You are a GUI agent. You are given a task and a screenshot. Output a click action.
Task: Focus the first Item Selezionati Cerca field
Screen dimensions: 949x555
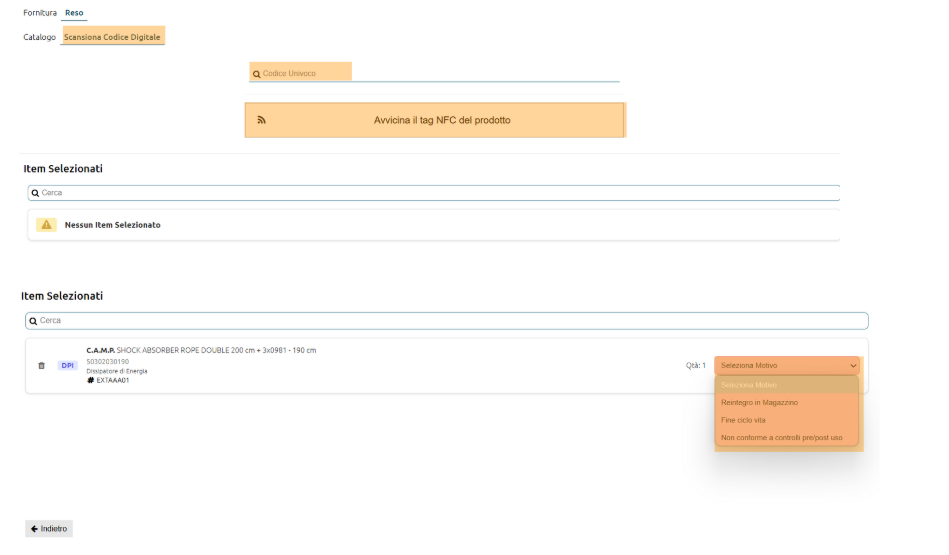433,193
